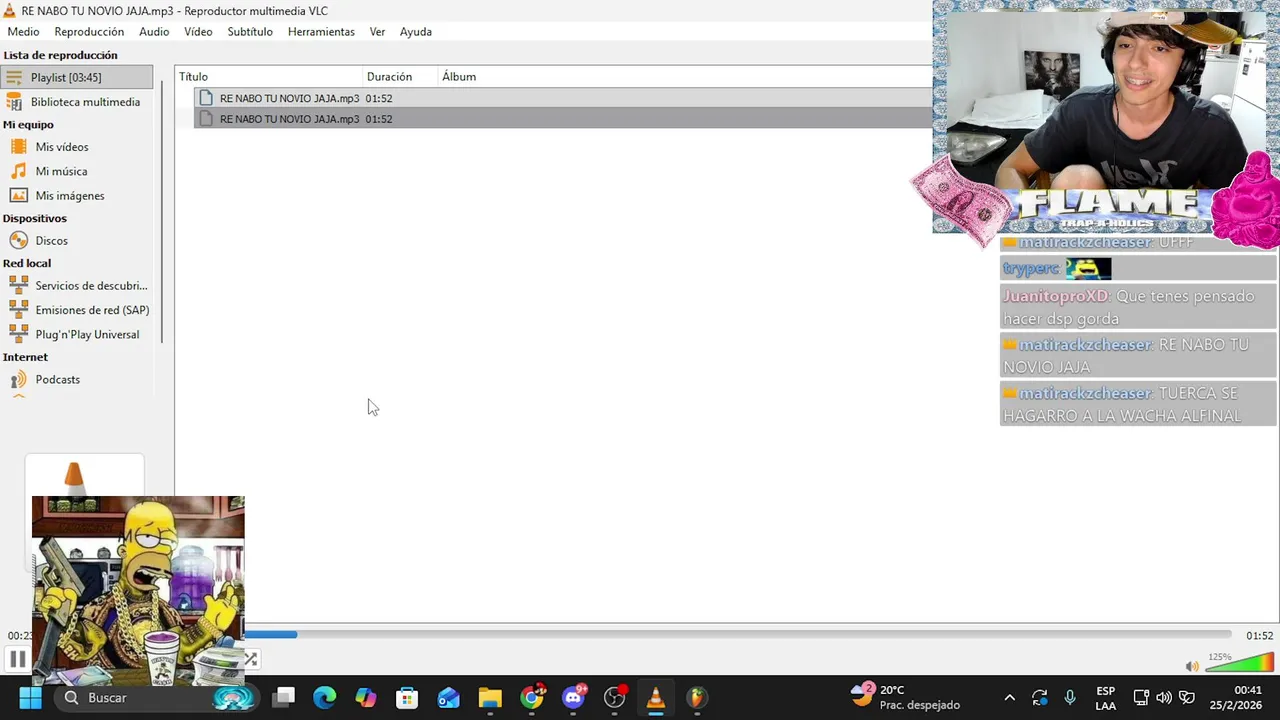The width and height of the screenshot is (1280, 720).
Task: Click the Mis música note icon
Action: [x=18, y=171]
